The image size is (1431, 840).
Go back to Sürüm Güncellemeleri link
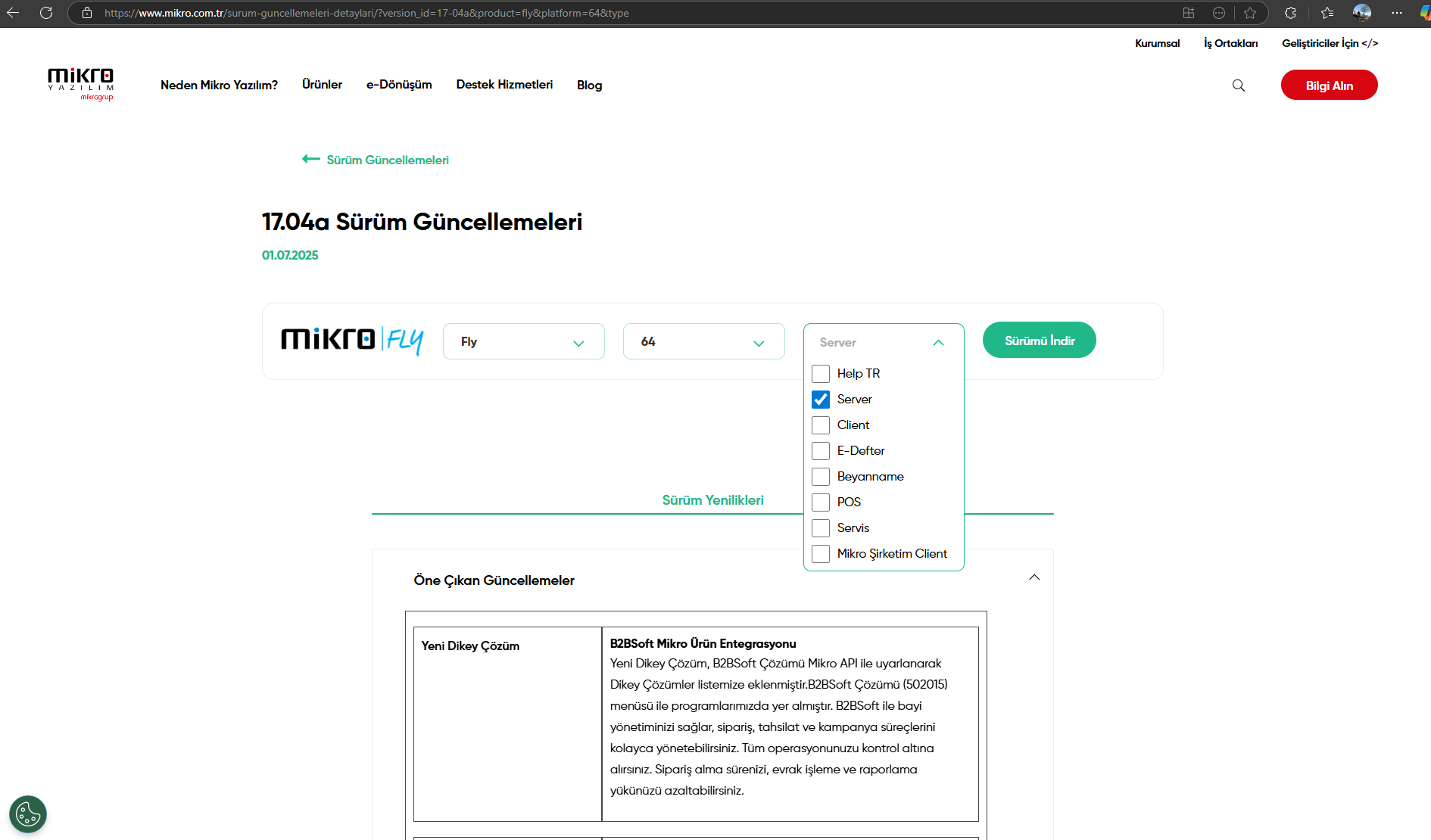pos(387,160)
